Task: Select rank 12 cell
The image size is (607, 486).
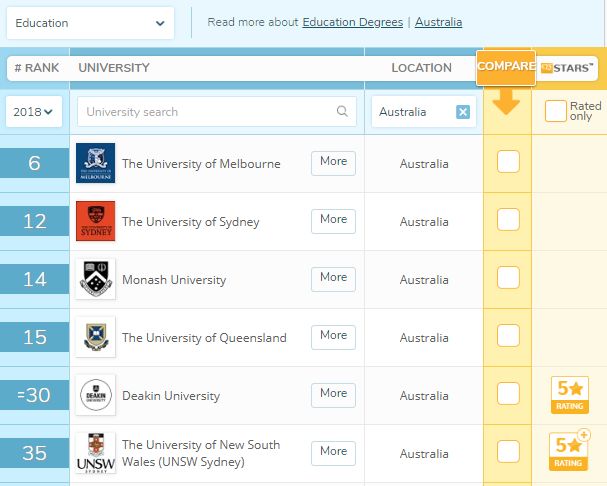Action: 34,221
